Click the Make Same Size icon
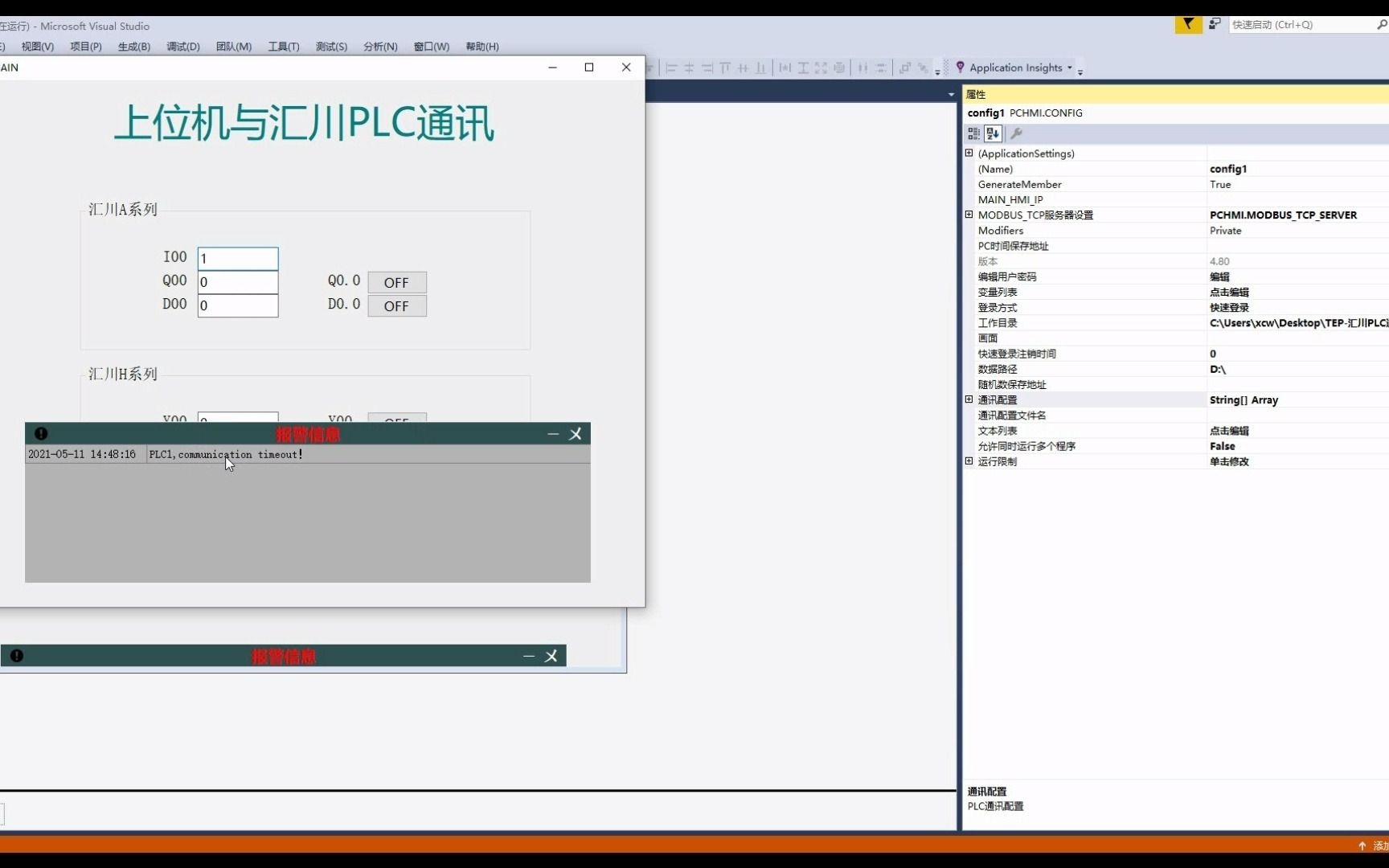Viewport: 1389px width, 868px height. click(x=821, y=68)
